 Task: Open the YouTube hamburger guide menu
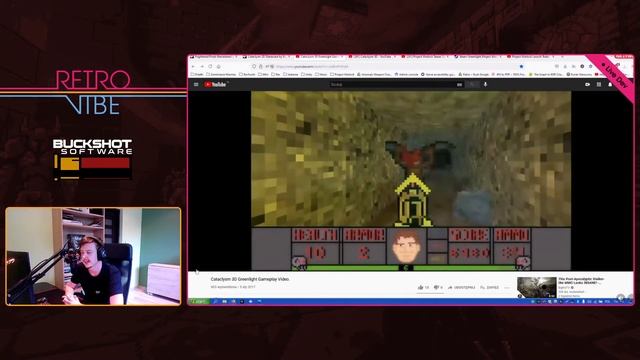coord(196,84)
